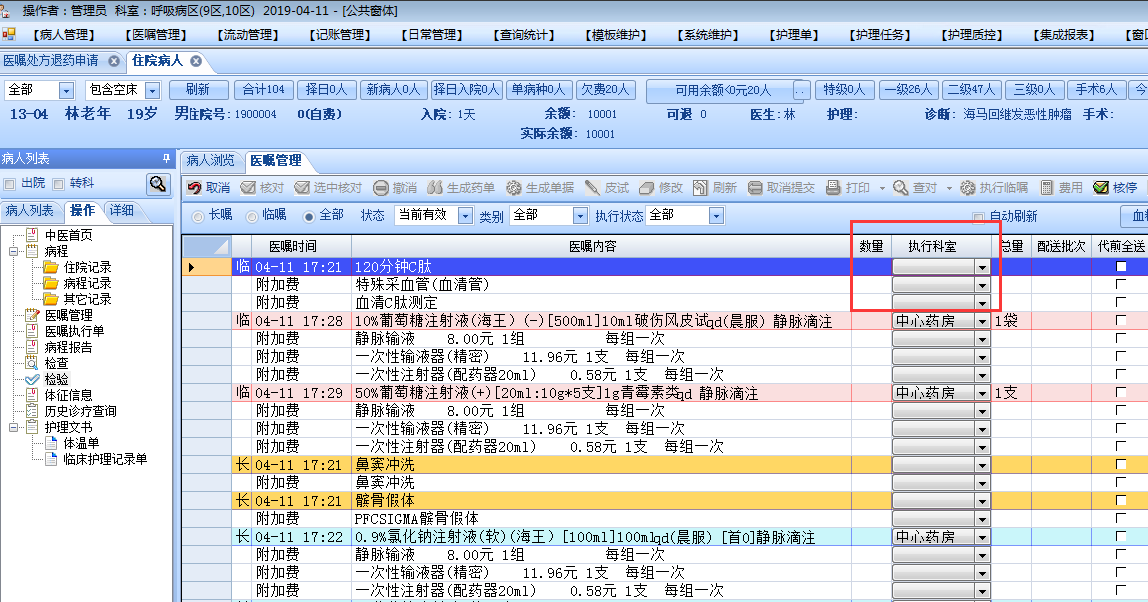Click the 修改 eraser icon
This screenshot has width=1148, height=602.
[x=646, y=188]
